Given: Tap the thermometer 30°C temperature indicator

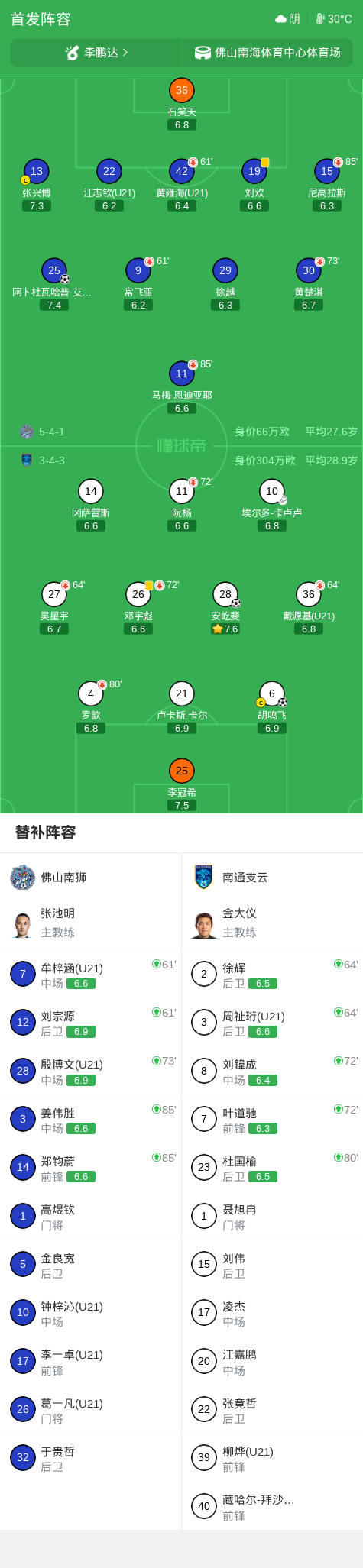Looking at the screenshot, I should tap(334, 19).
